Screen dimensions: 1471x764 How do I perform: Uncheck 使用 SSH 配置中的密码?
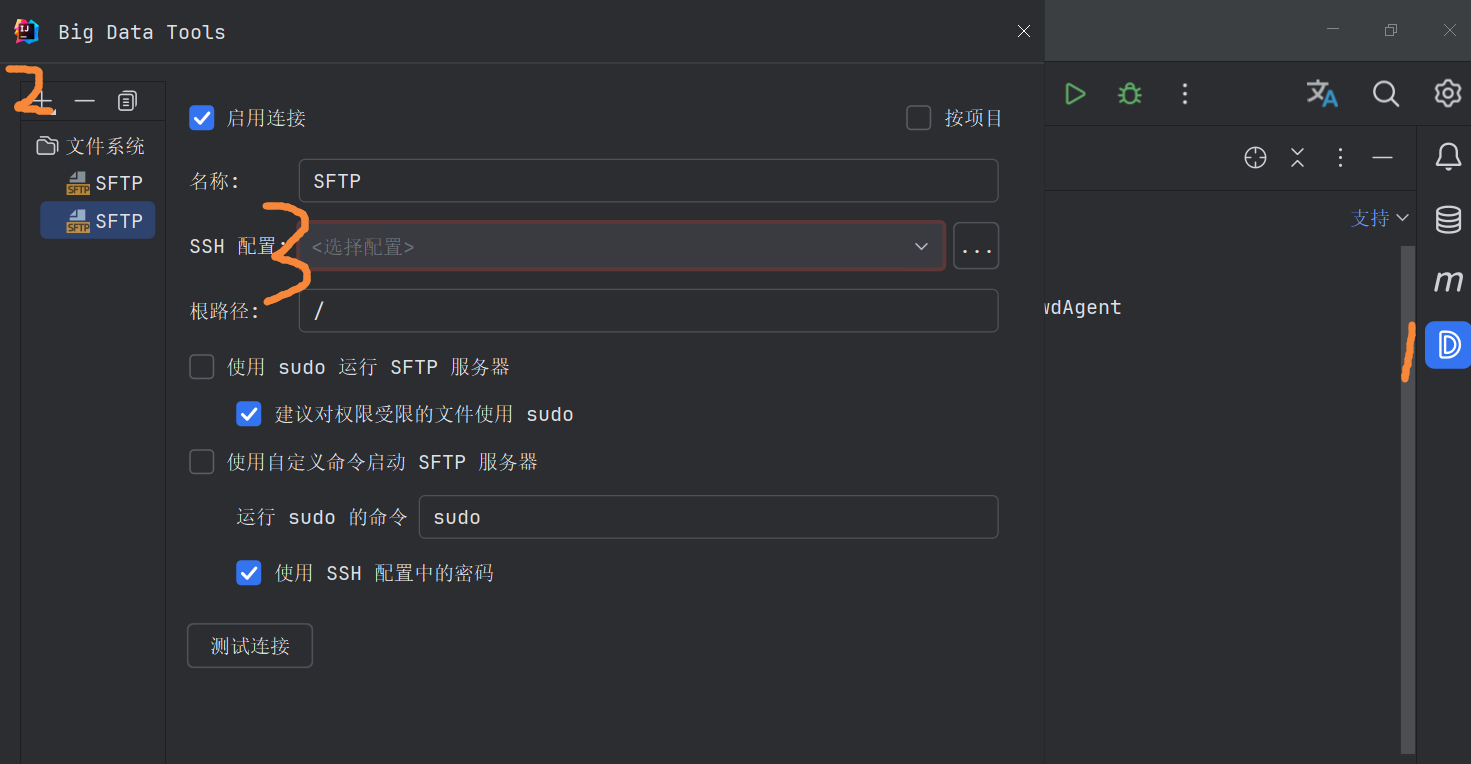(x=249, y=573)
